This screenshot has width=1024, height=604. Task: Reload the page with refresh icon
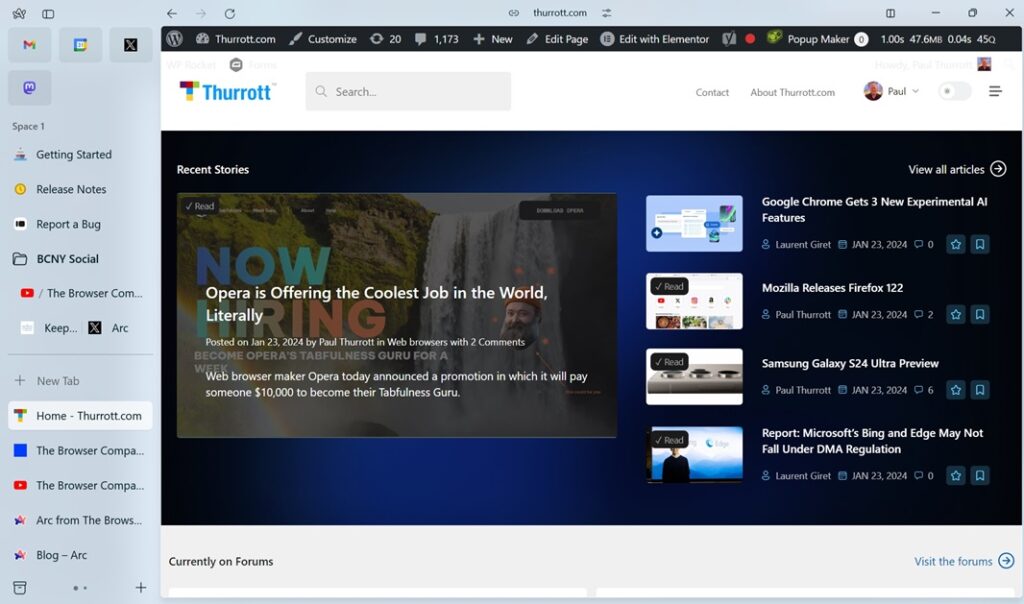(230, 13)
